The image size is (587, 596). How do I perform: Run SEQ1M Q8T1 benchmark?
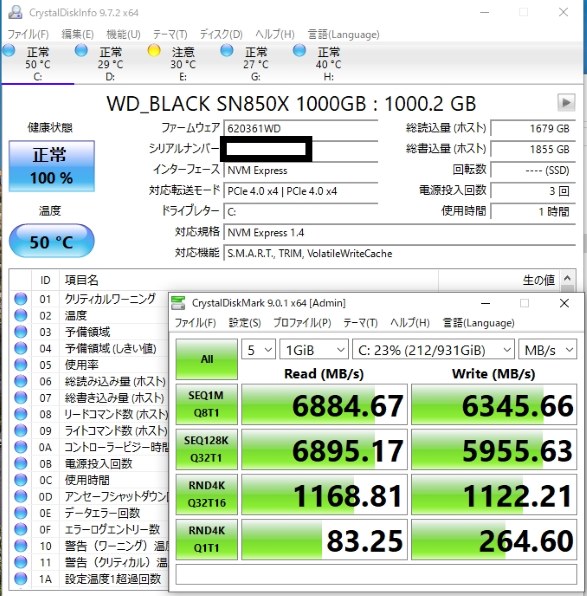[x=206, y=404]
